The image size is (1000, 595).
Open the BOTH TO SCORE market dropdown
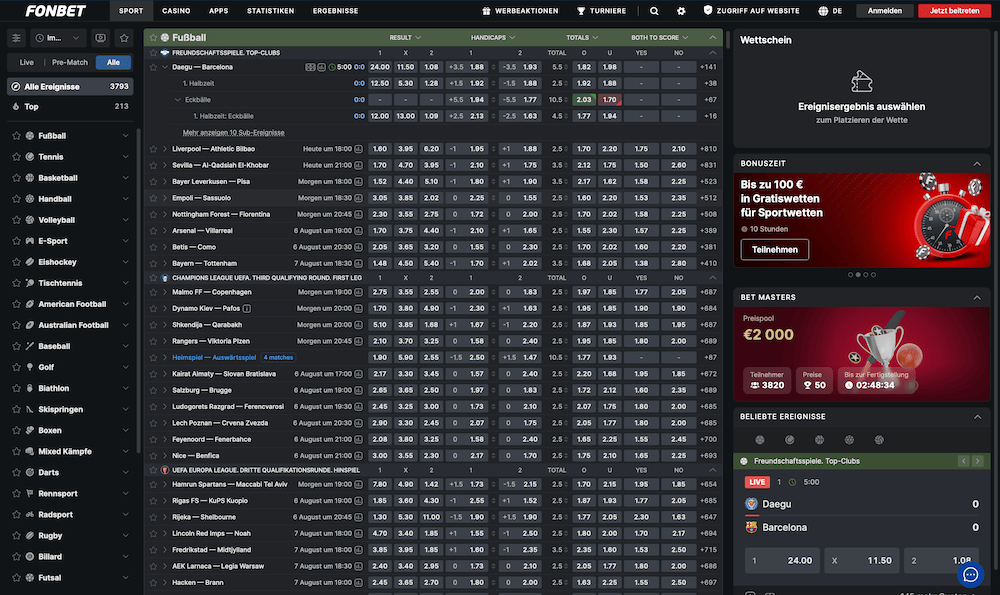coord(659,38)
